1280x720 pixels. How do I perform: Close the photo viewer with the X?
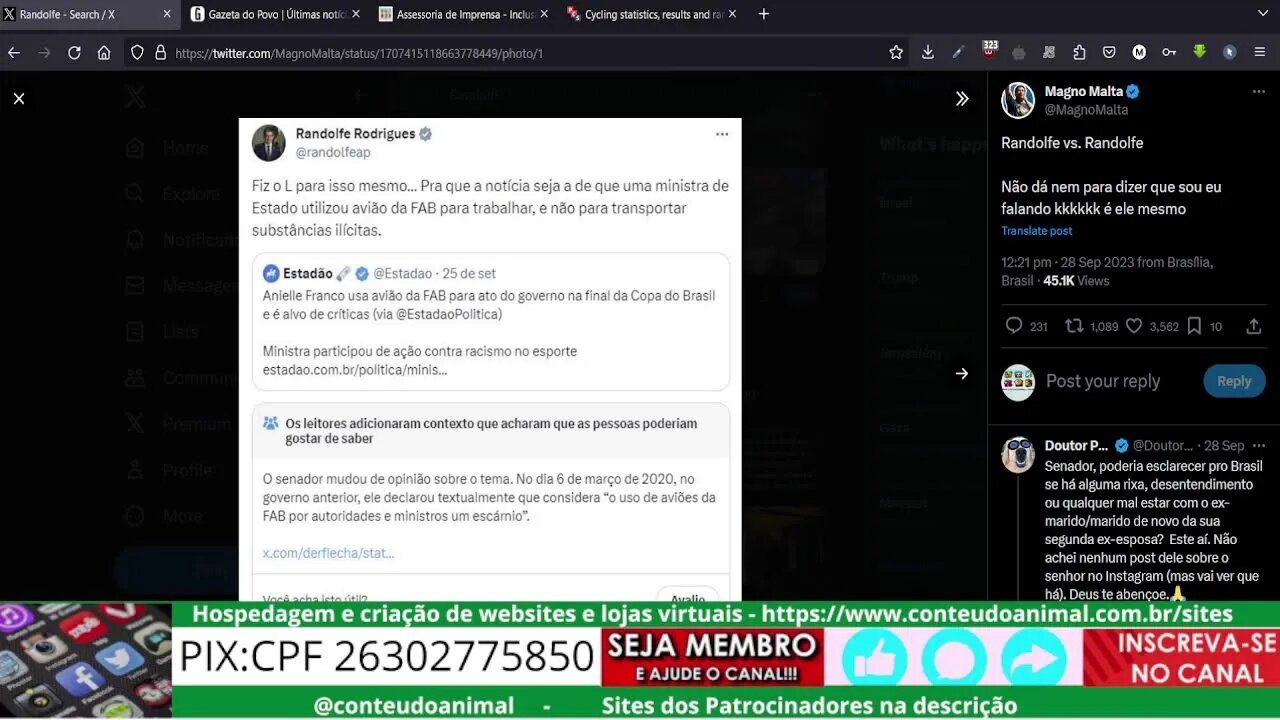tap(19, 98)
